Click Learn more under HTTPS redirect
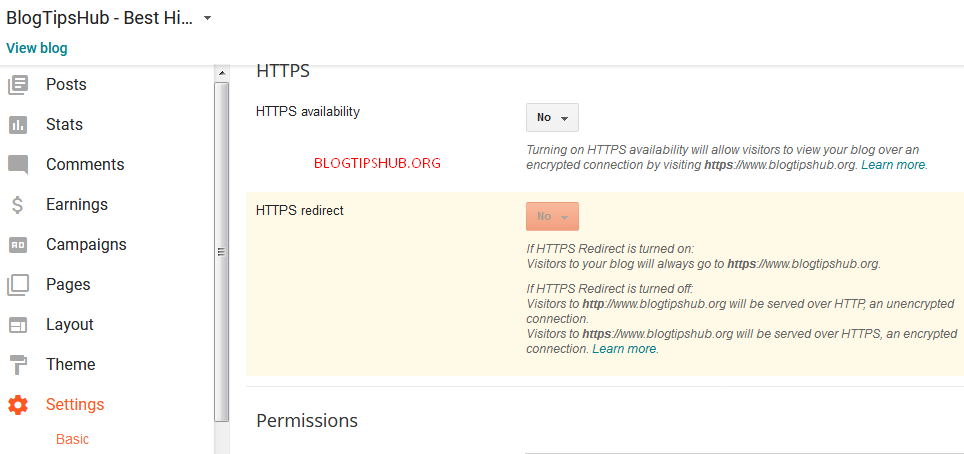 tap(624, 349)
